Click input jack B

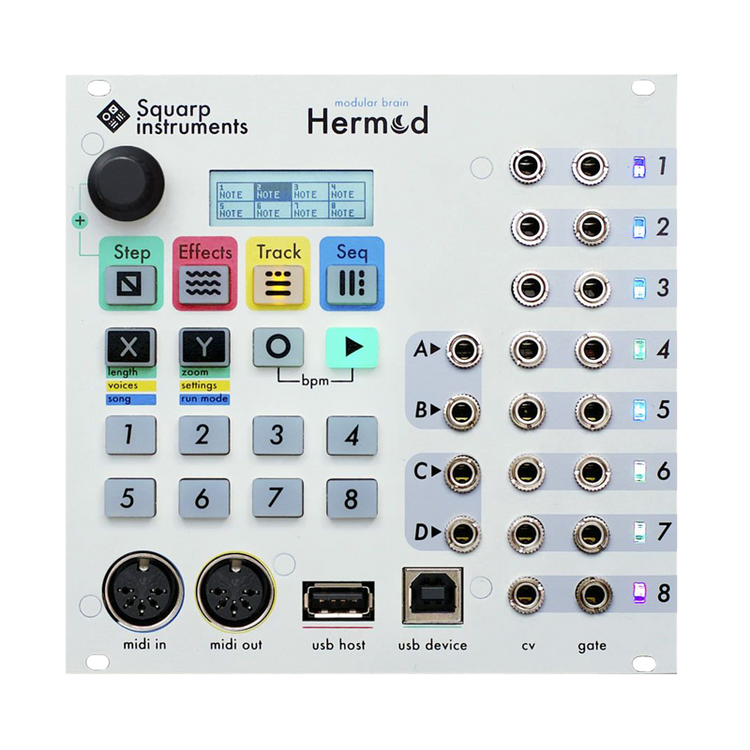pos(462,411)
